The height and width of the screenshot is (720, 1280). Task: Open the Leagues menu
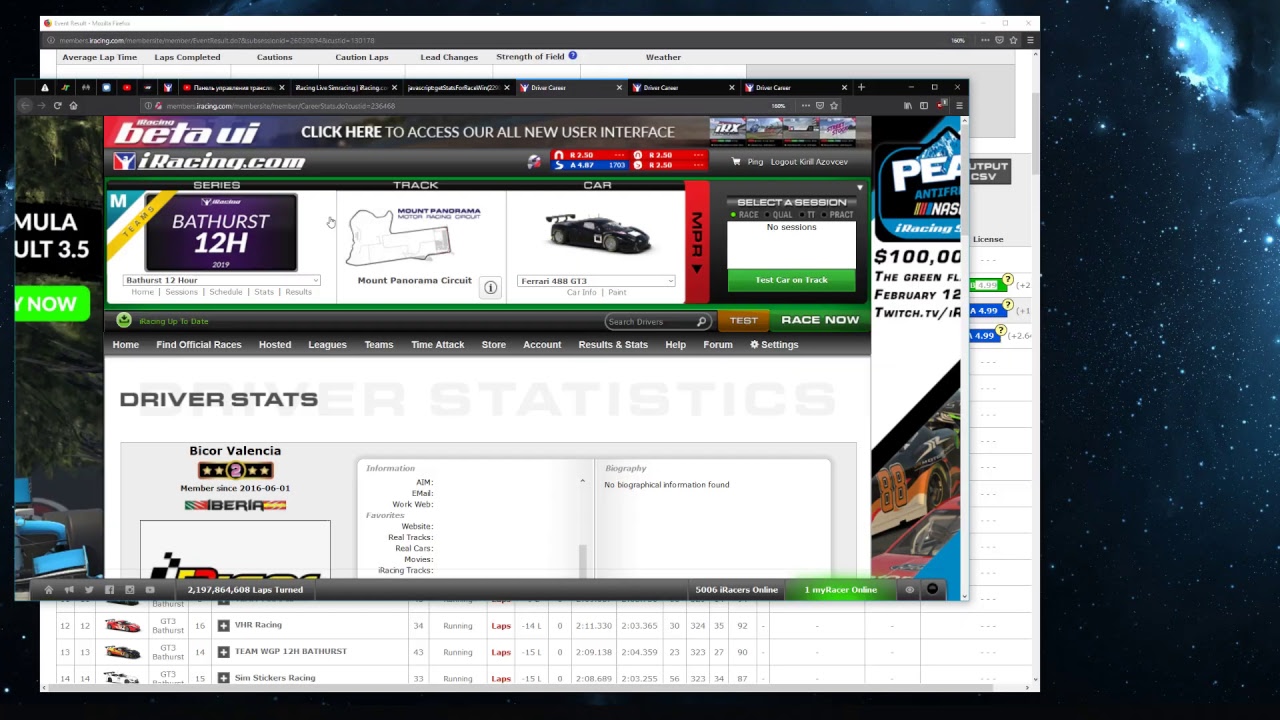click(x=327, y=345)
